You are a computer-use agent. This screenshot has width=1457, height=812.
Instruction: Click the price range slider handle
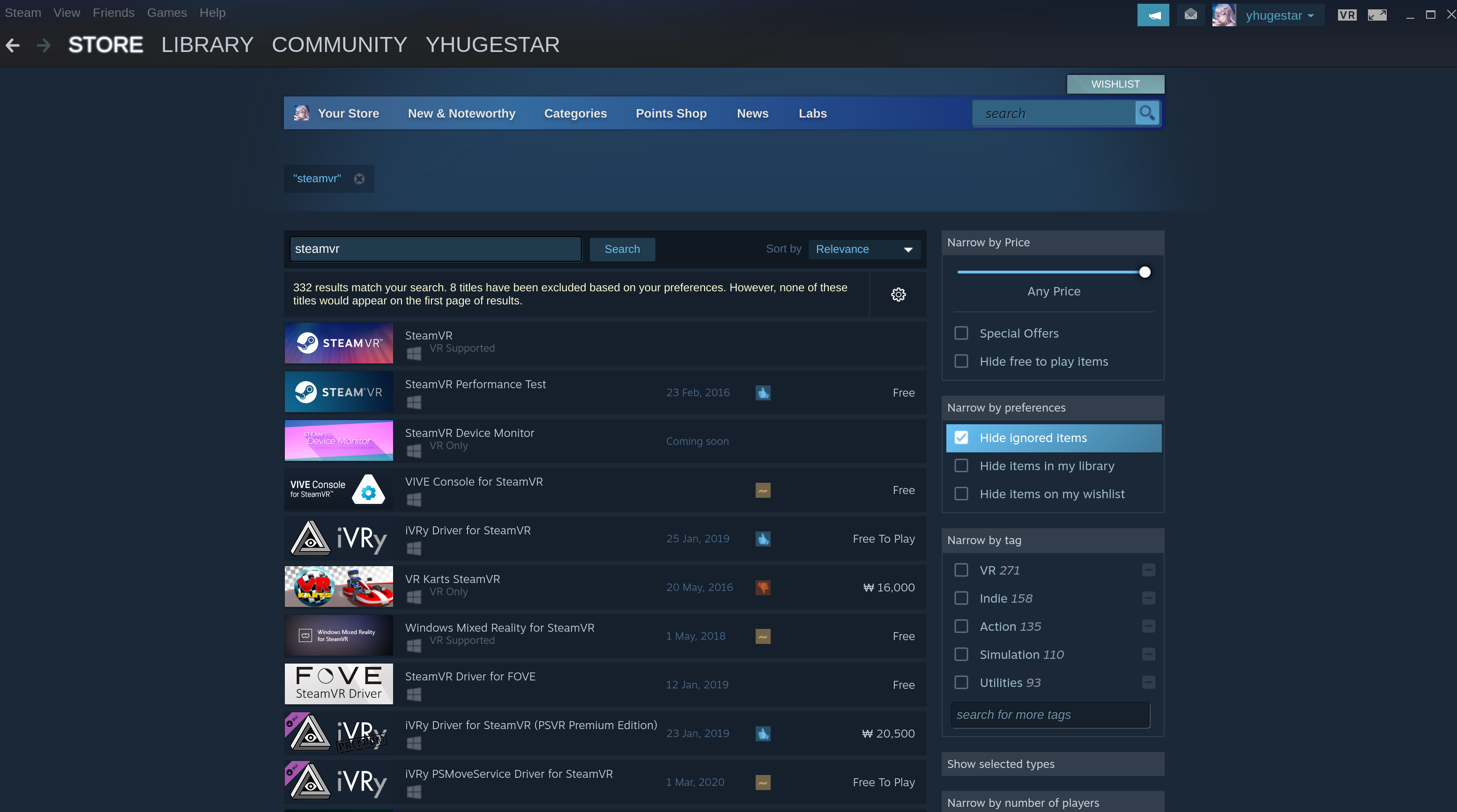coord(1144,272)
